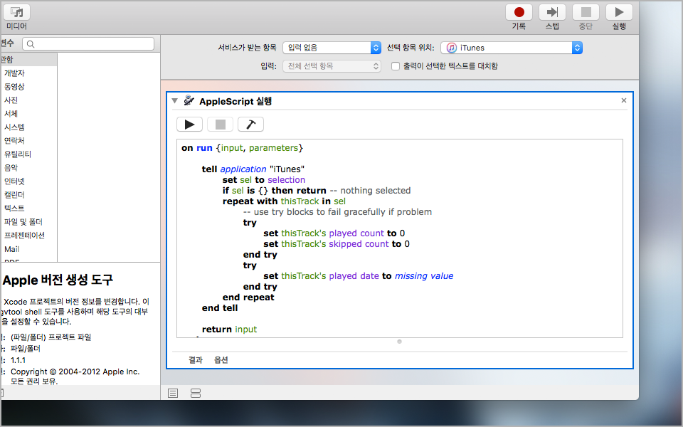The width and height of the screenshot is (683, 427).
Task: Open the 옵션 tab of the action
Action: click(221, 360)
